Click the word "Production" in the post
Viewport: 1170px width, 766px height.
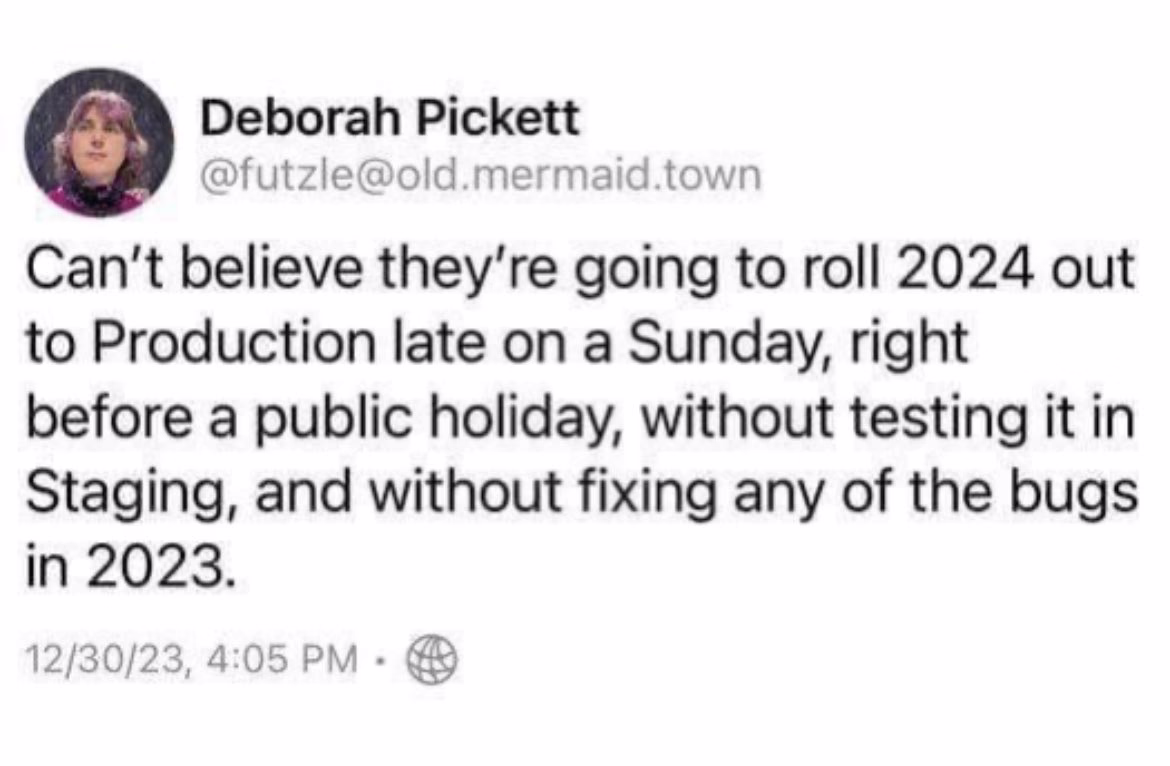(x=237, y=342)
